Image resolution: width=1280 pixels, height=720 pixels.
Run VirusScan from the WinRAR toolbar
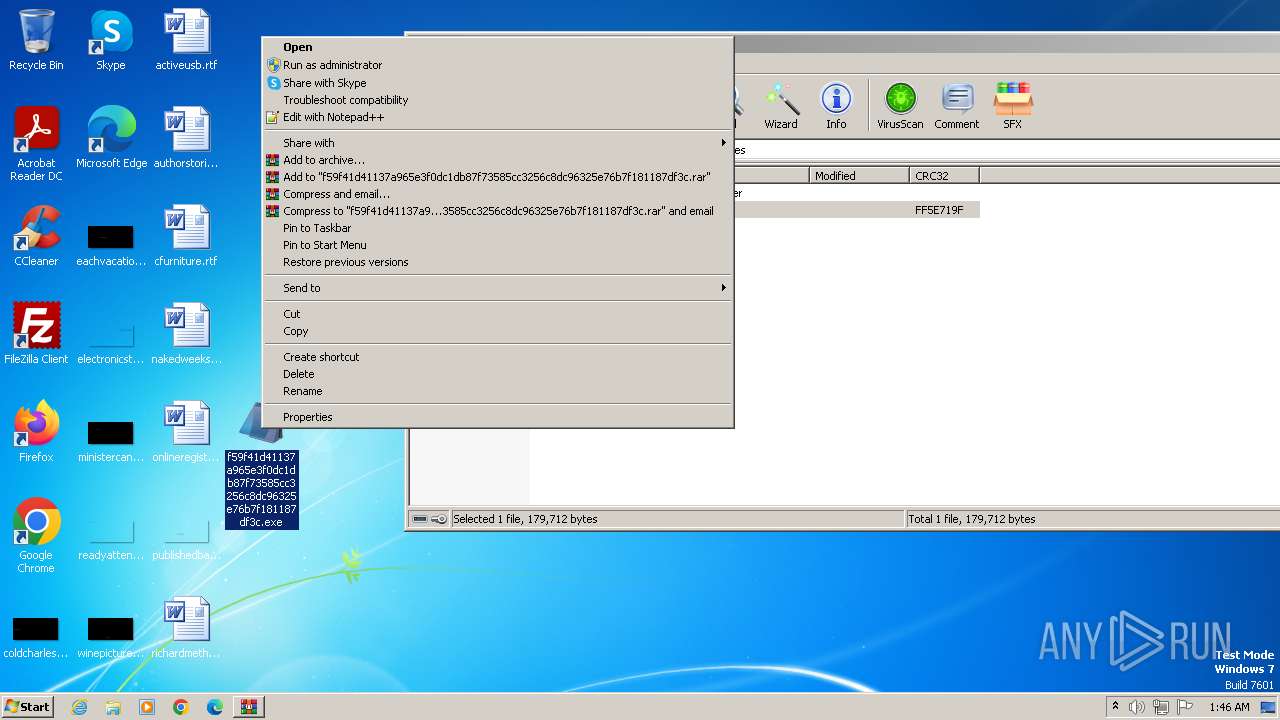900,106
